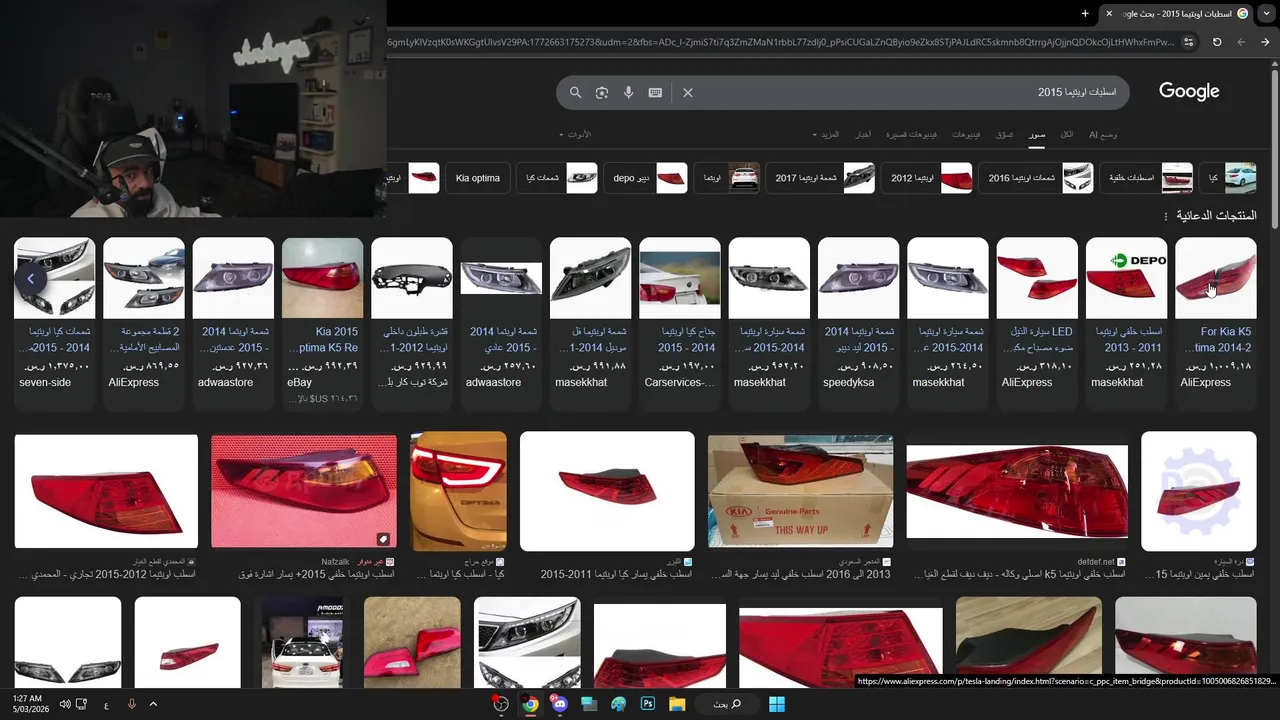Image resolution: width=1280 pixels, height=720 pixels.
Task: Switch to the تسوّق (Shopping) tab
Action: [x=1005, y=134]
